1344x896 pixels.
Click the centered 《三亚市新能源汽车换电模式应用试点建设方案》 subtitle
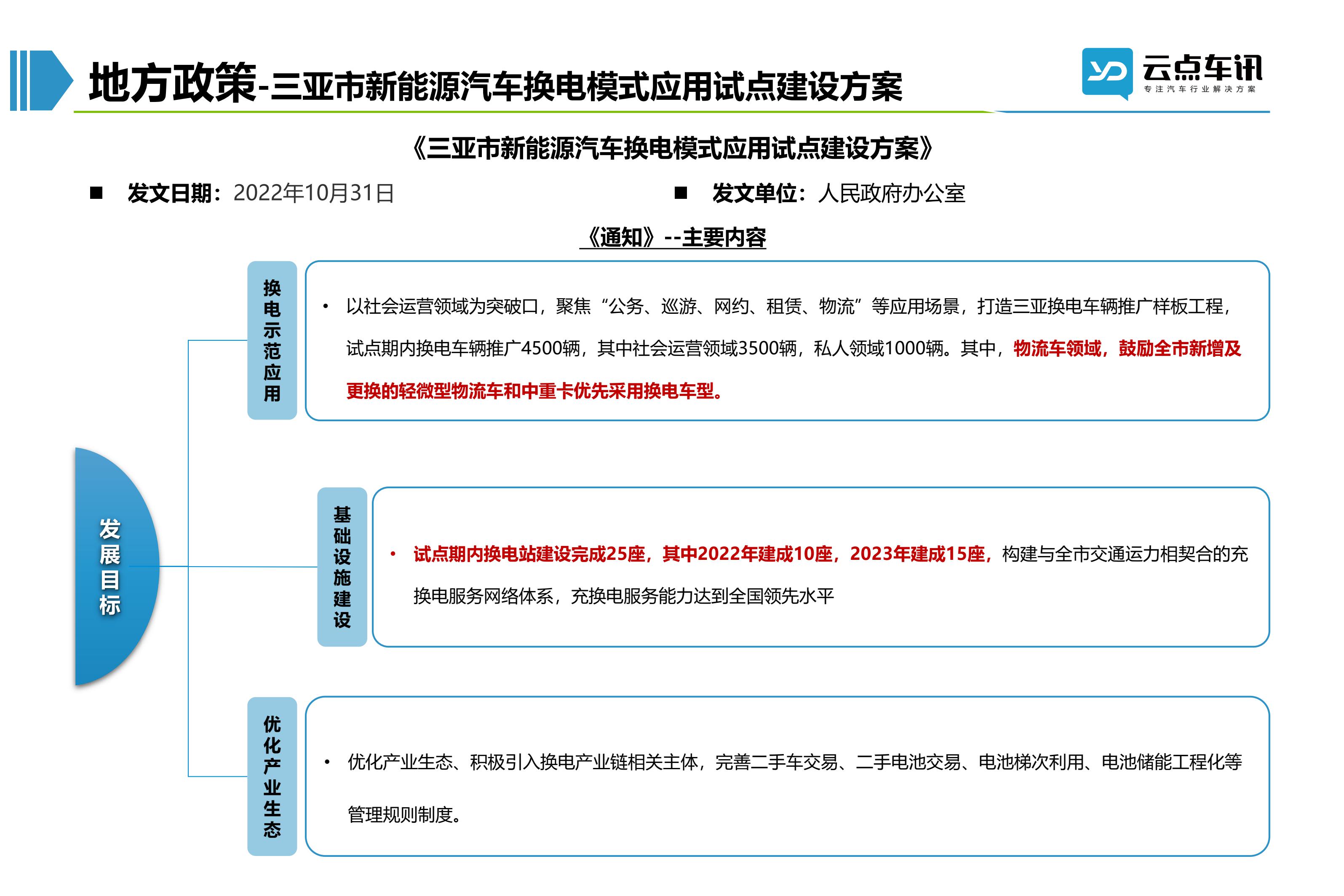pos(672,149)
